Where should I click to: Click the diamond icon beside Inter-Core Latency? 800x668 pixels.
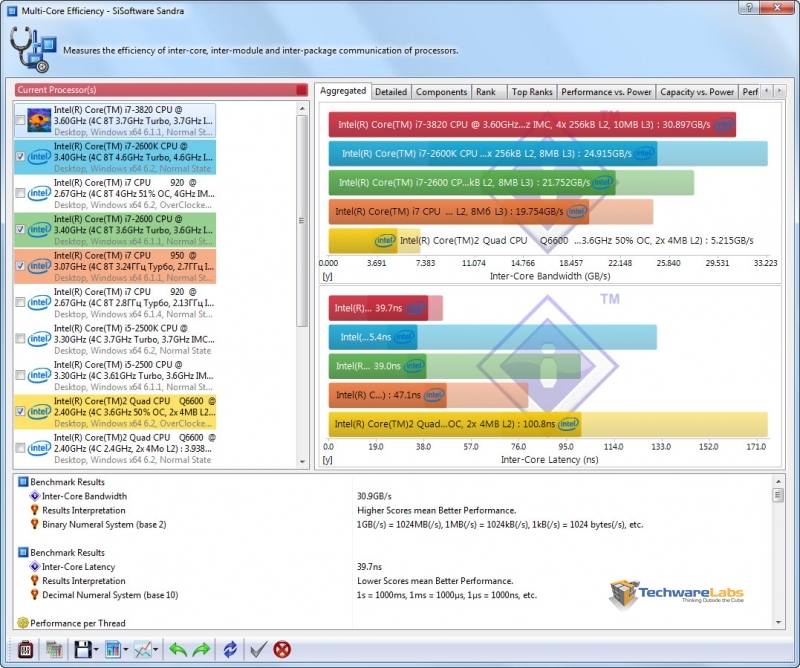point(35,566)
